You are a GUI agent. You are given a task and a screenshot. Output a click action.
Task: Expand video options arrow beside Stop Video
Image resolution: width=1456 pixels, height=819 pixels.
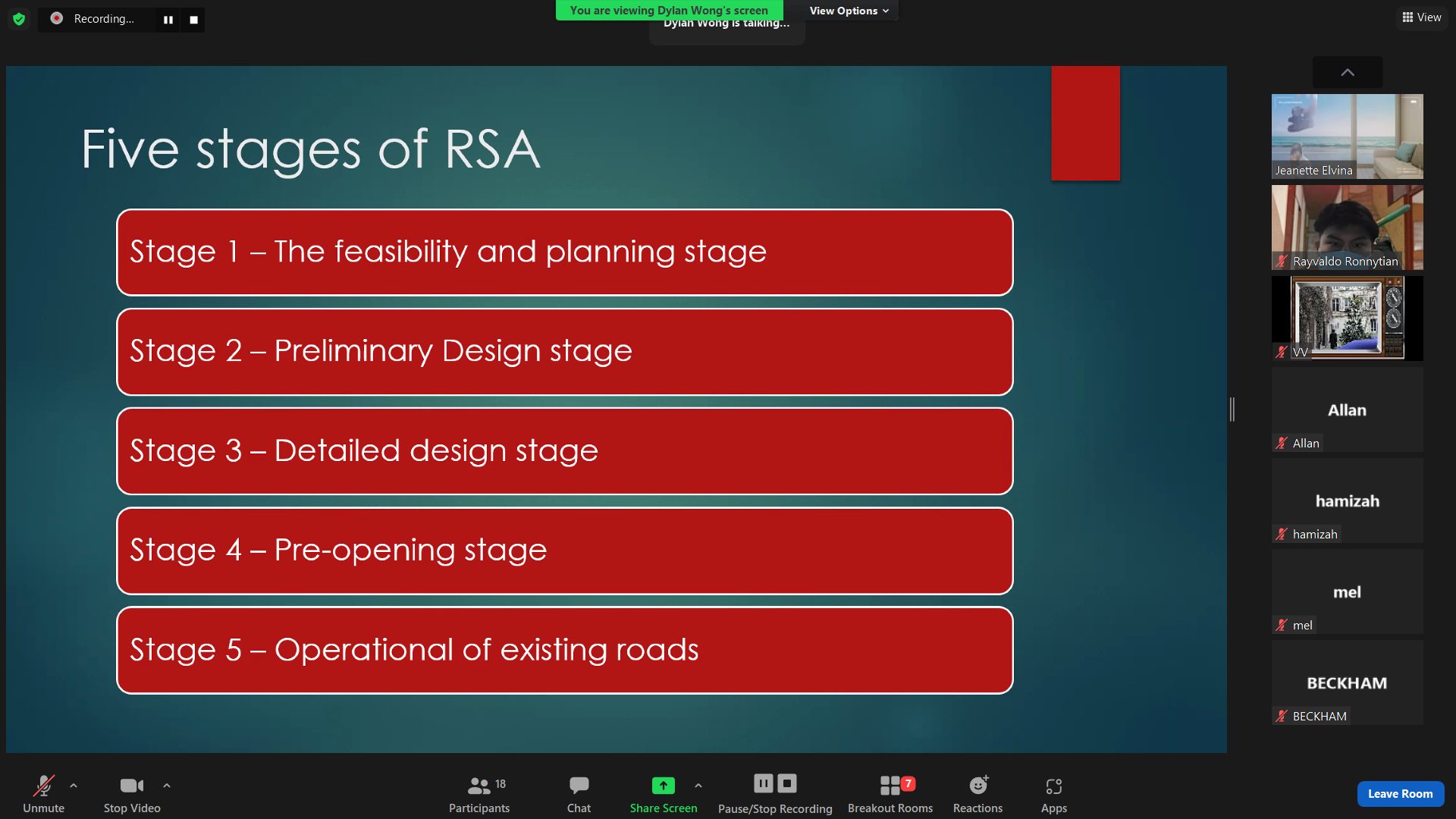click(167, 786)
